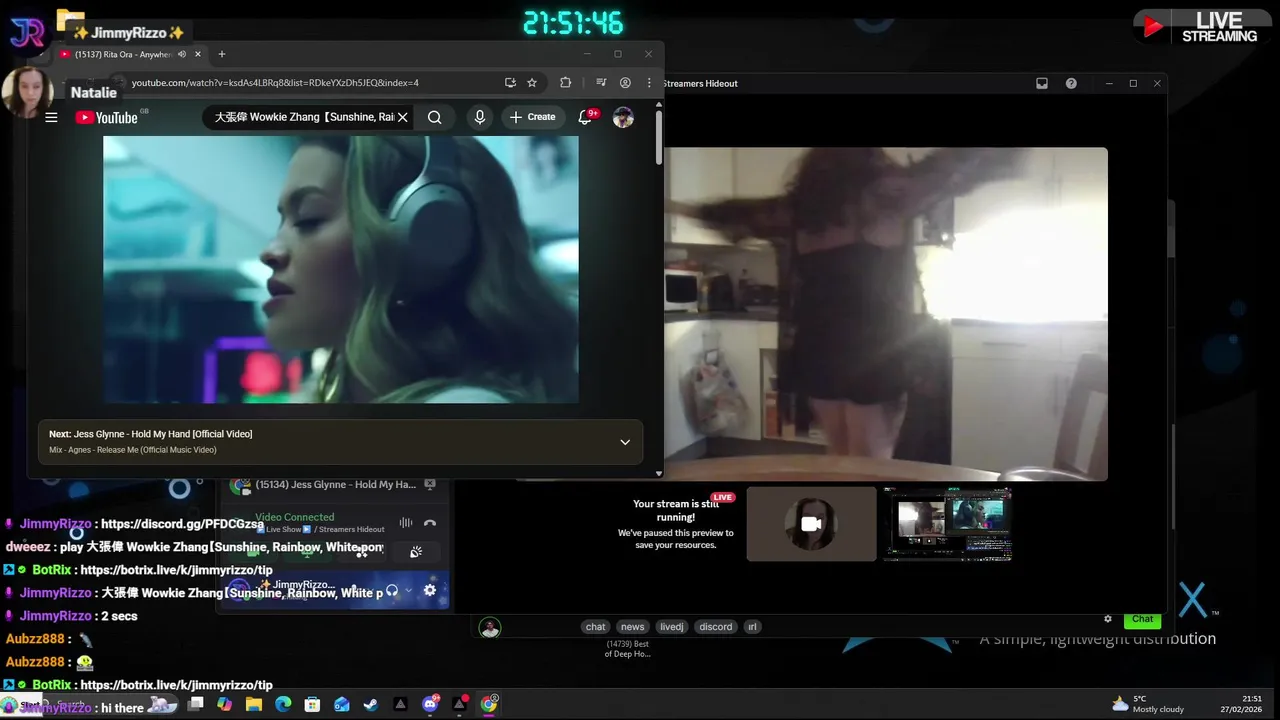Click Discord noise suppression waveform icon
Screen dimensions: 1280x720
coord(406,523)
